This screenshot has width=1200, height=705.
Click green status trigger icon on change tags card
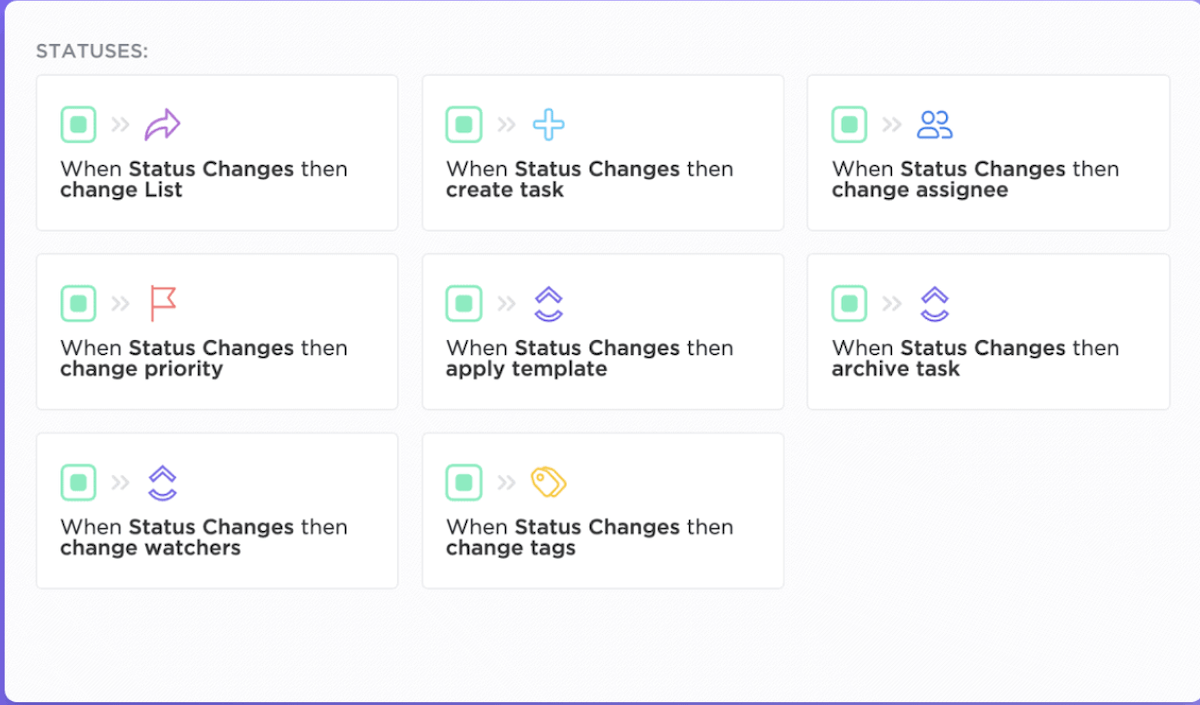(x=464, y=482)
